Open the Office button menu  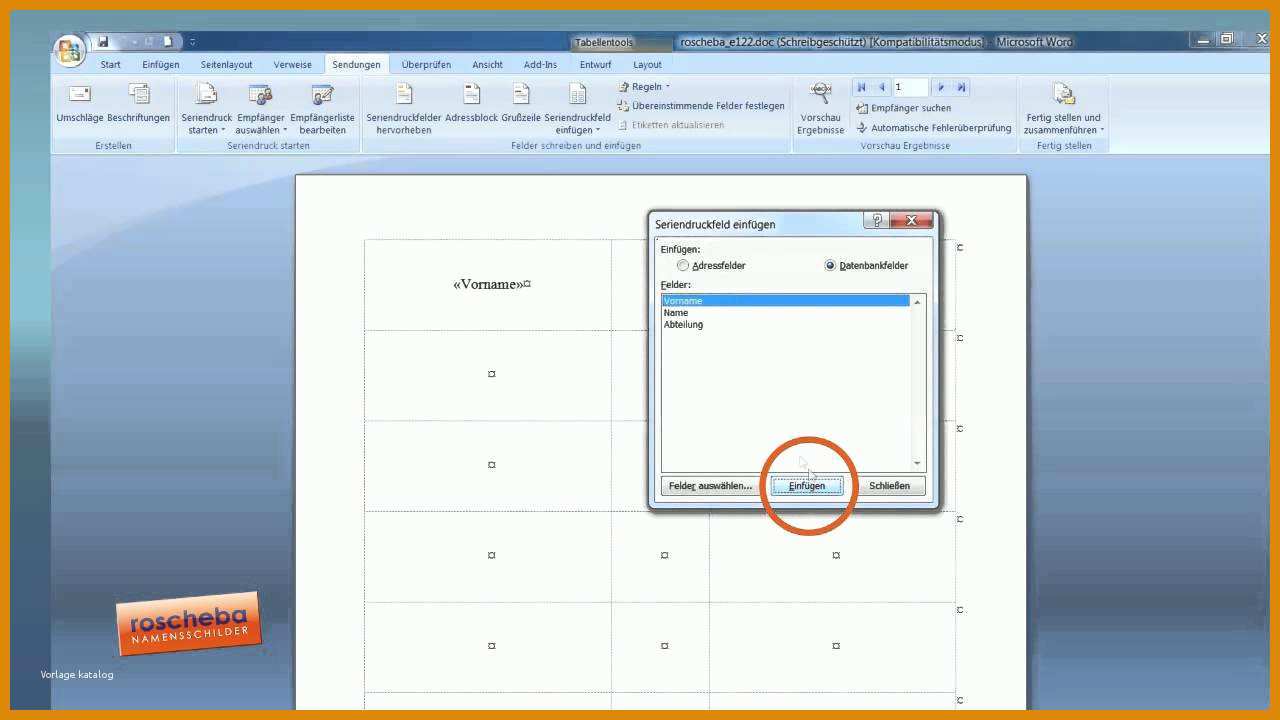point(70,51)
